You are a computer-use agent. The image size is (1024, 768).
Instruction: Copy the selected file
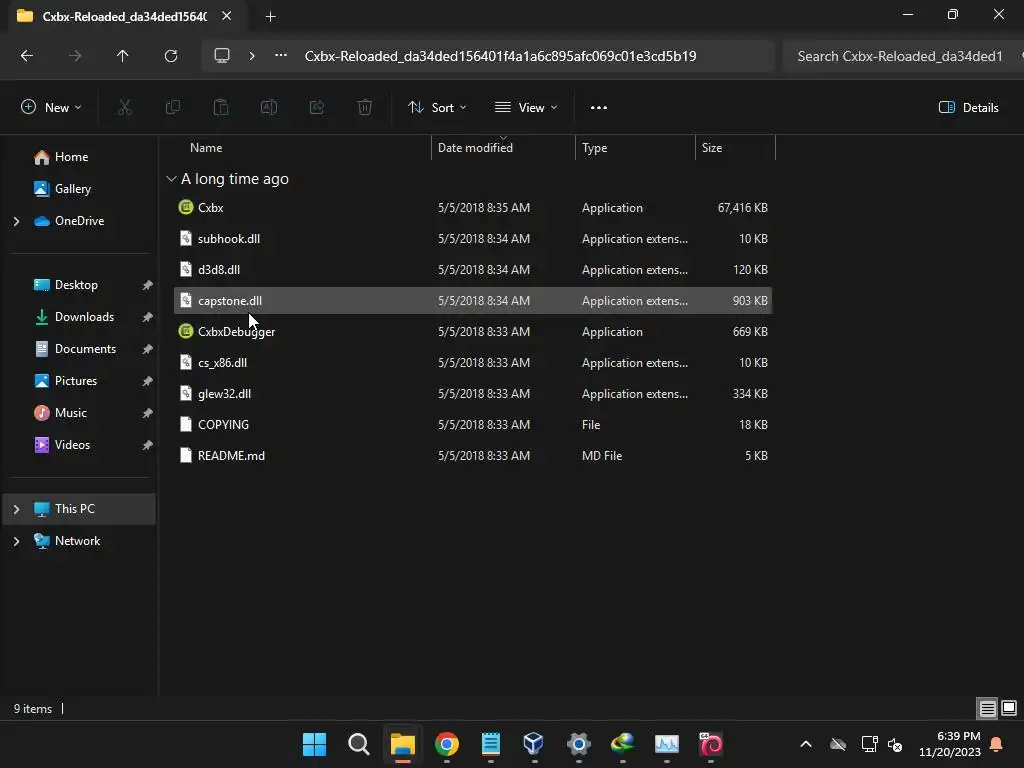pos(172,108)
